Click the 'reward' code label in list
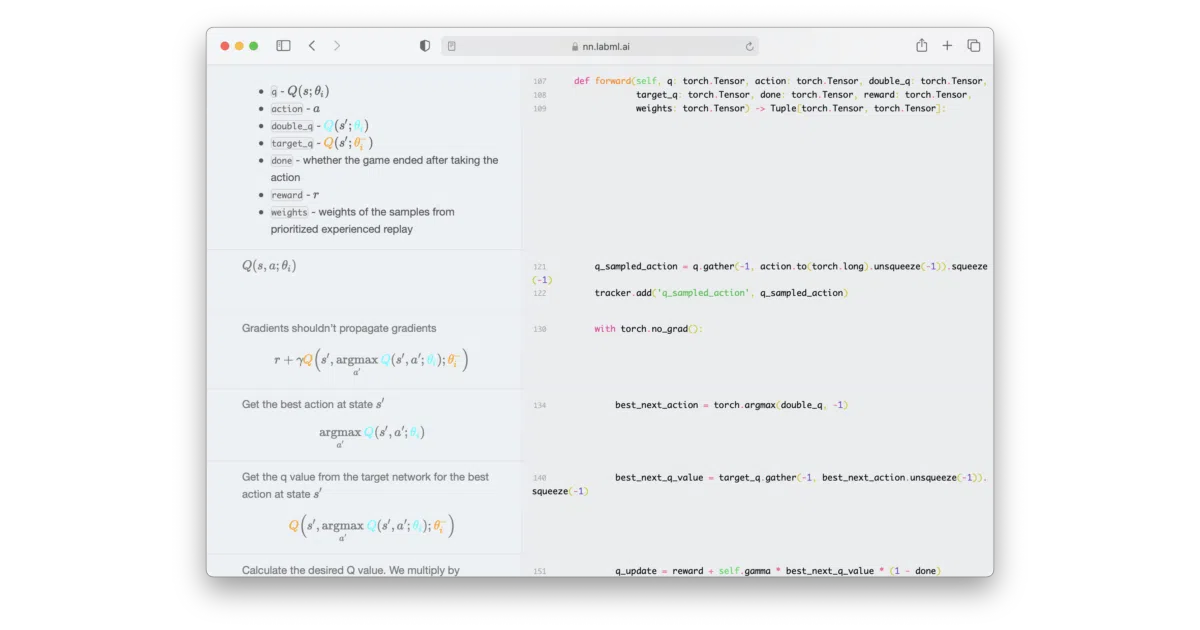Image resolution: width=1200 pixels, height=630 pixels. (x=287, y=195)
